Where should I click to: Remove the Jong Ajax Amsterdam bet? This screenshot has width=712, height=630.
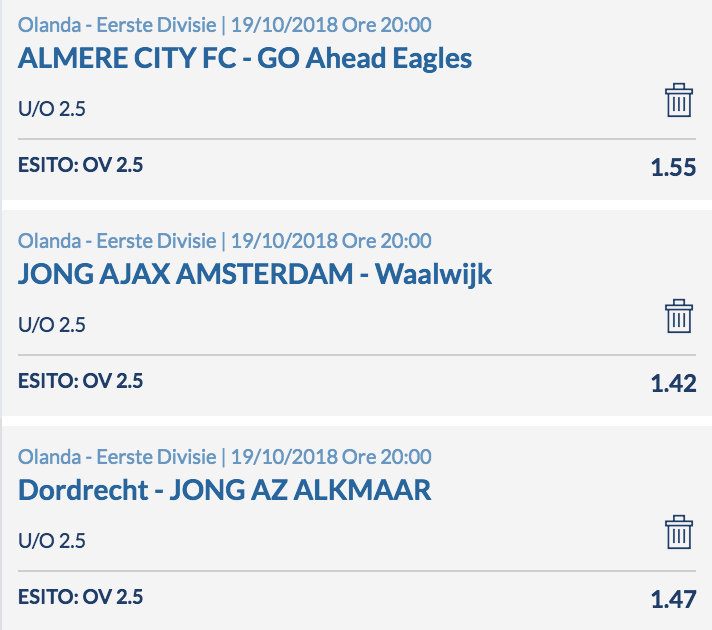coord(679,316)
